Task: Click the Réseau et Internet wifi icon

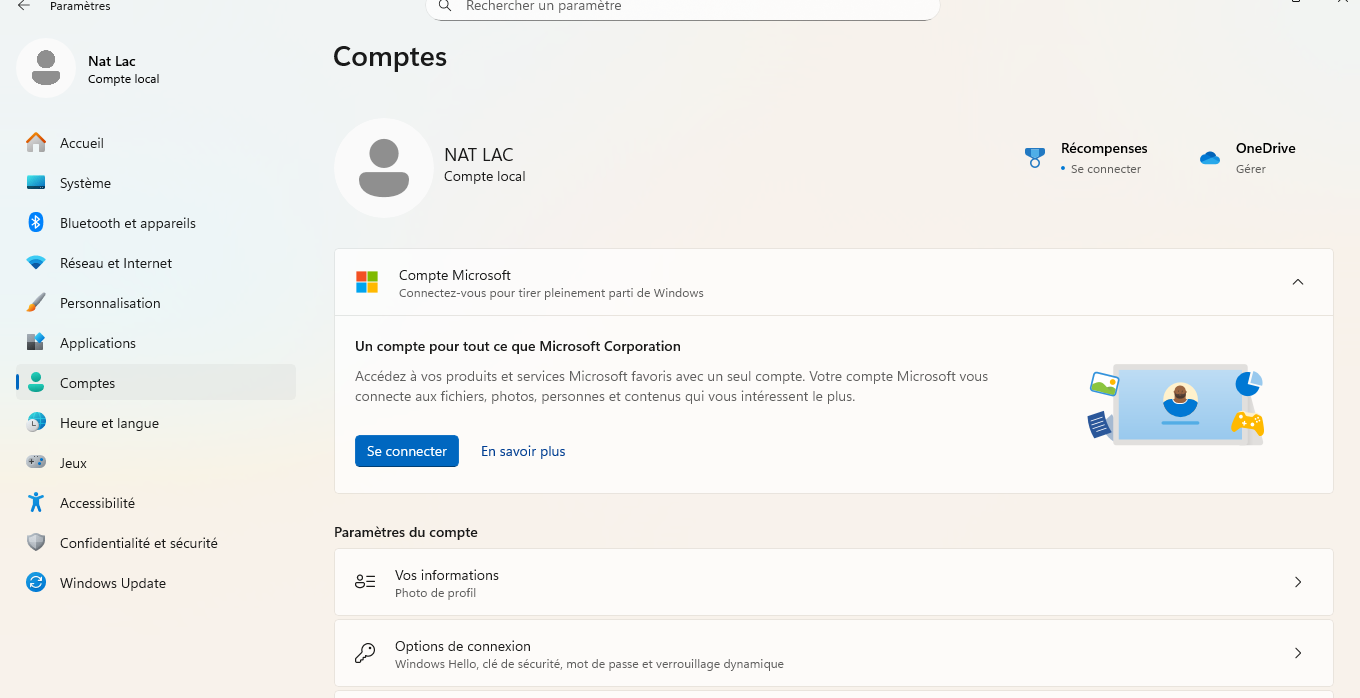Action: click(36, 263)
